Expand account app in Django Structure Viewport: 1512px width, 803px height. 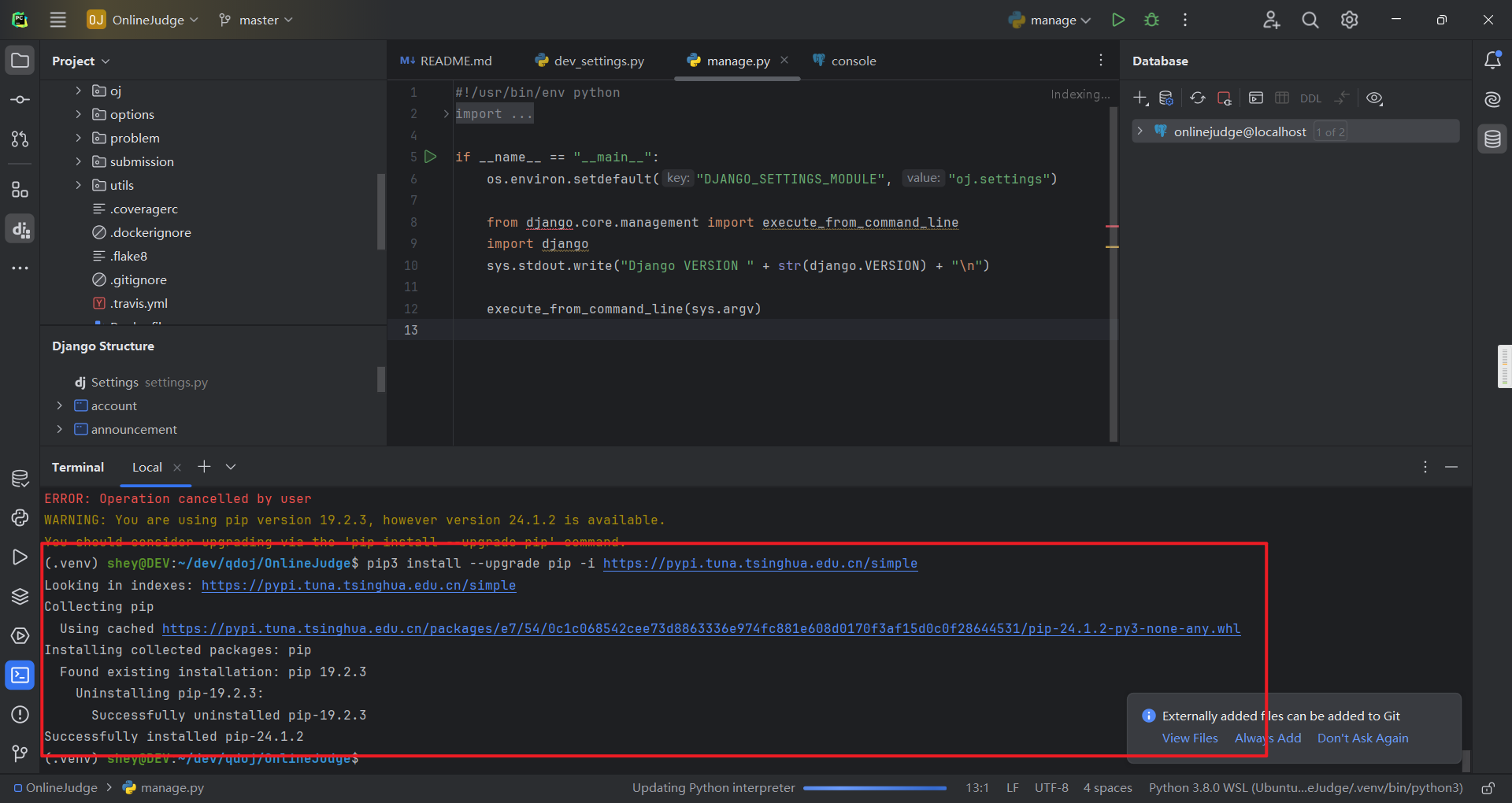(59, 405)
